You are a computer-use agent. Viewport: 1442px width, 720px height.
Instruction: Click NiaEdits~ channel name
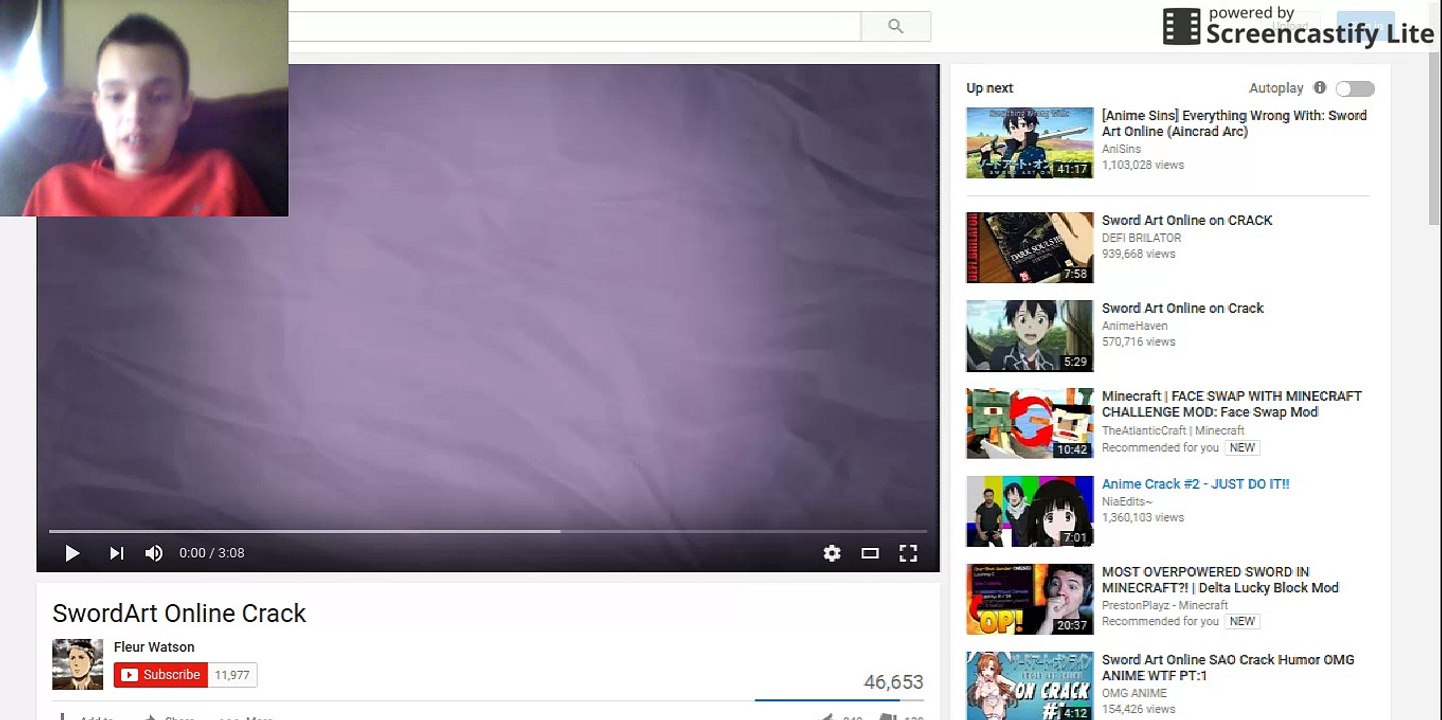tap(1127, 502)
